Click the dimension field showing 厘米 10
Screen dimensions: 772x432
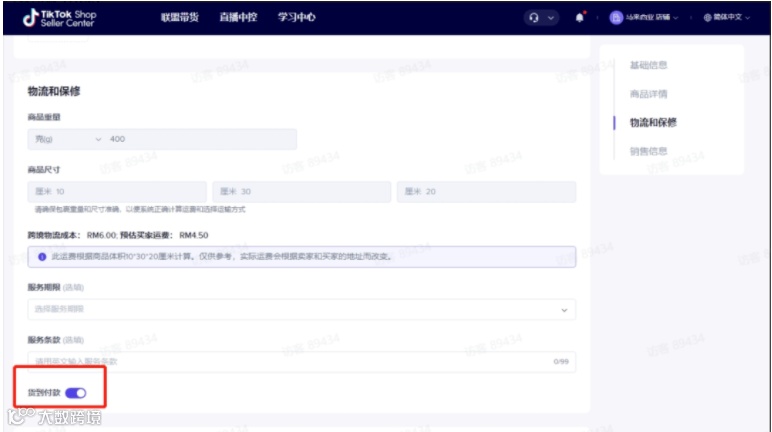coord(117,192)
